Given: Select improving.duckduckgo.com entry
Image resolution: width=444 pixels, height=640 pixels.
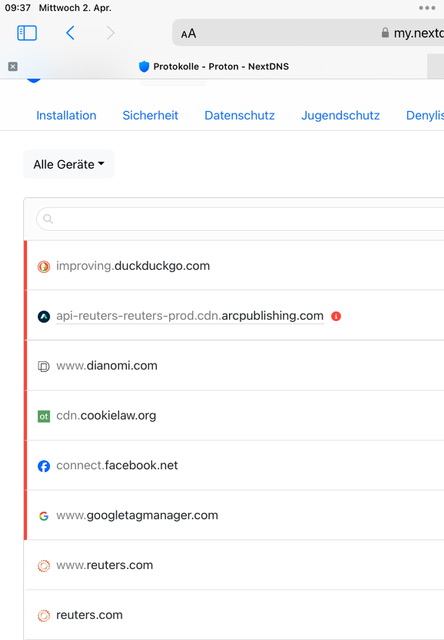Looking at the screenshot, I should tap(133, 266).
